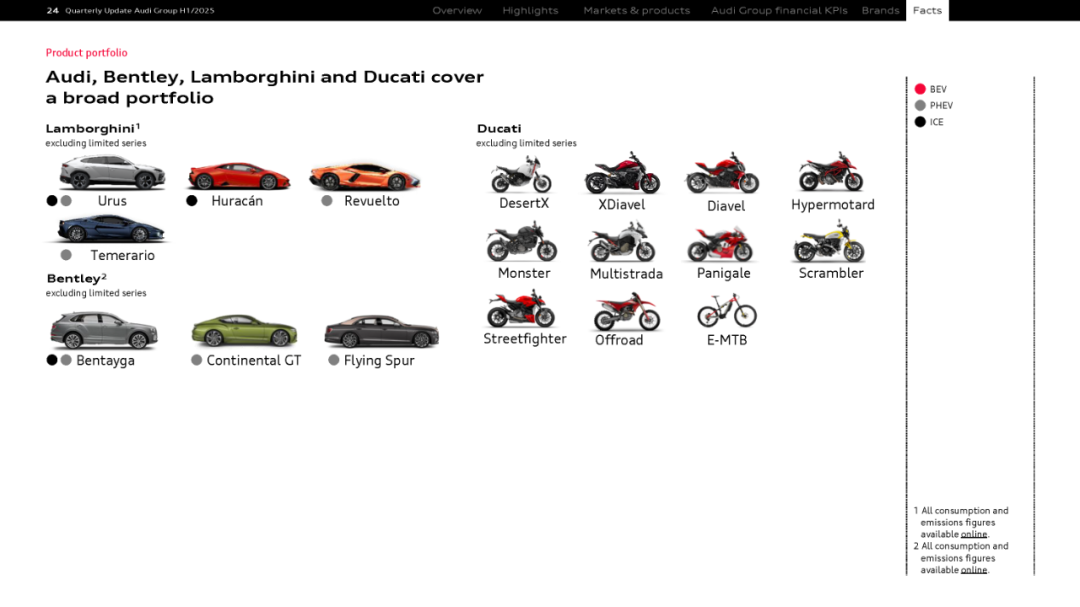Select the red Huracán car image
1080x607 pixels.
click(x=238, y=176)
